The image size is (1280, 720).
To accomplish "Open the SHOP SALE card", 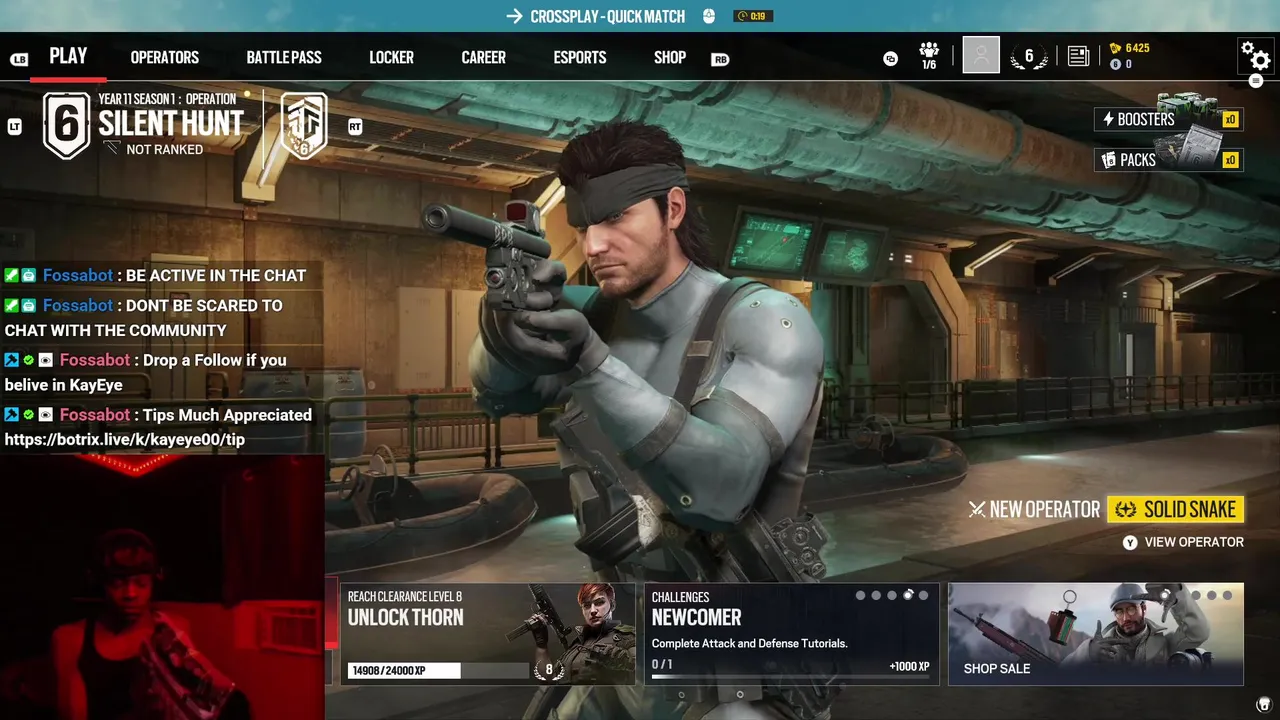I will (1096, 634).
